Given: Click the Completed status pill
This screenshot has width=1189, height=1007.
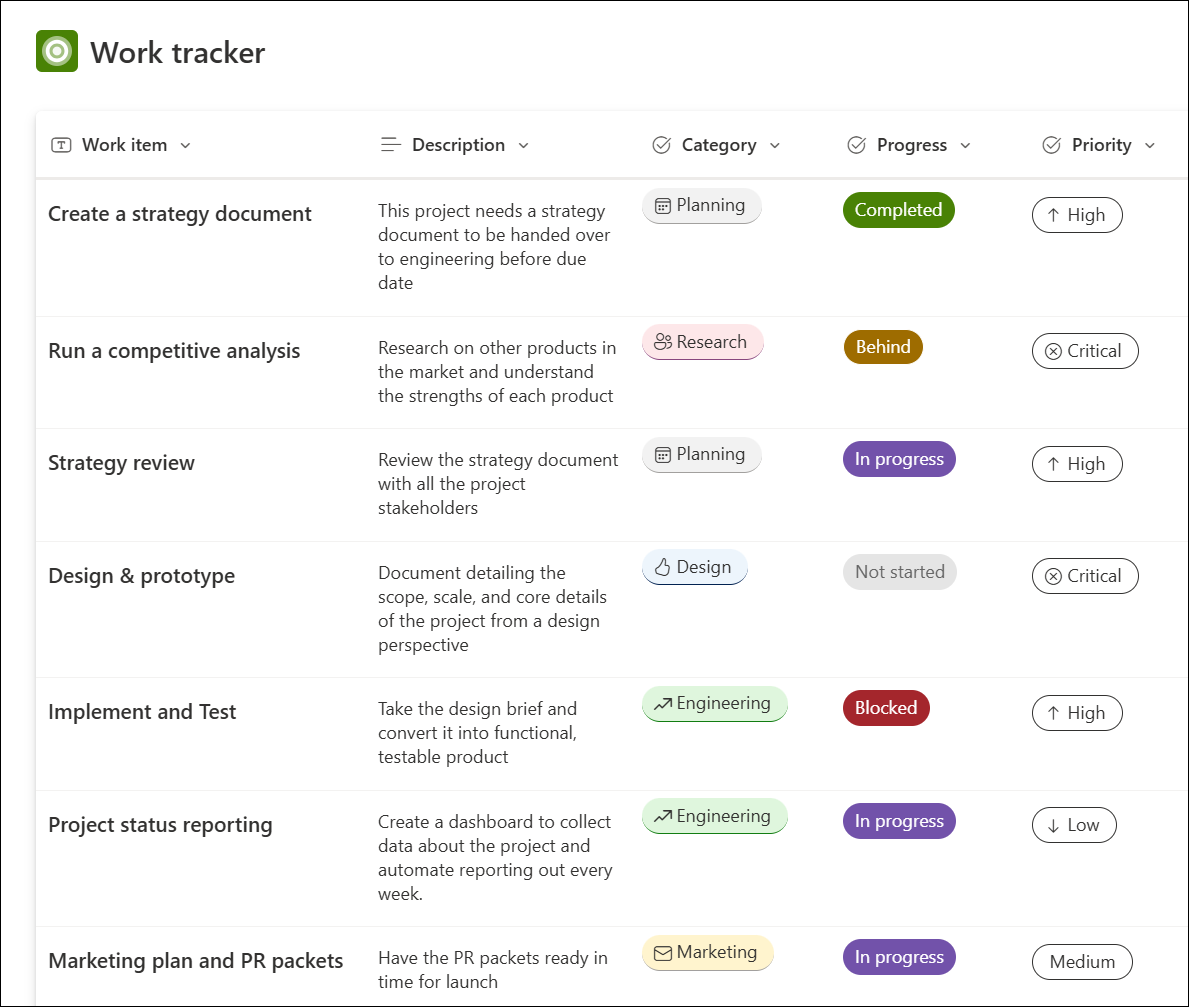Looking at the screenshot, I should point(898,210).
